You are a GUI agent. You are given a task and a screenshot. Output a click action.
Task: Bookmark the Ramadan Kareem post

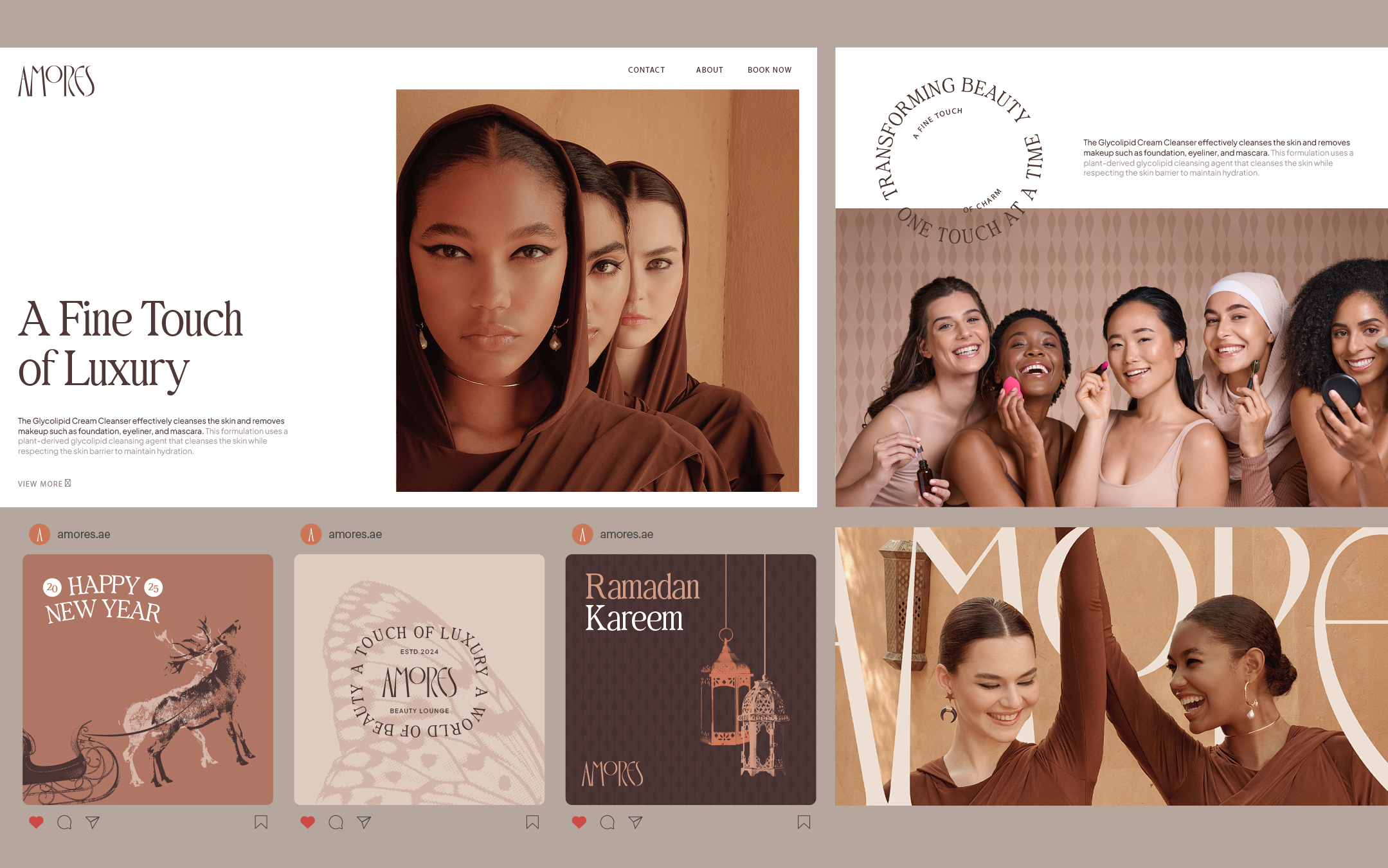tap(804, 822)
